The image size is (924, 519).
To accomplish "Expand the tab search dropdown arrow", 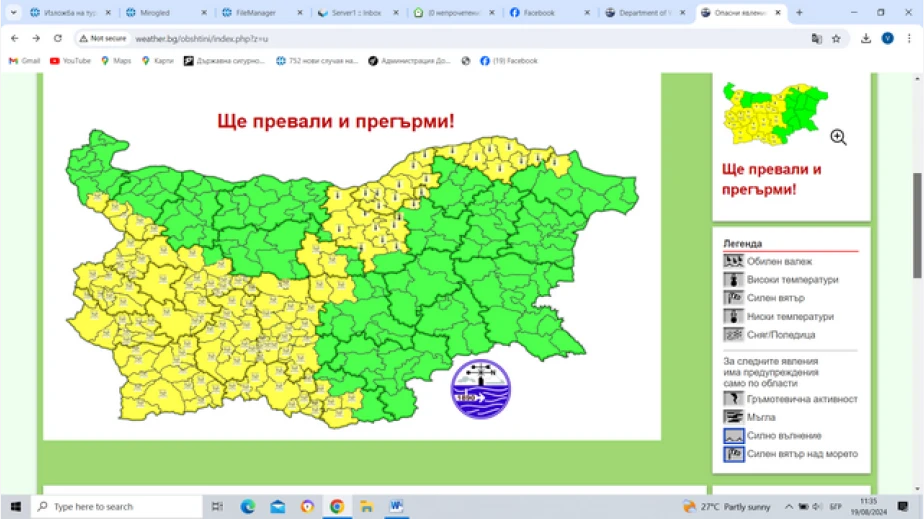I will tap(13, 13).
